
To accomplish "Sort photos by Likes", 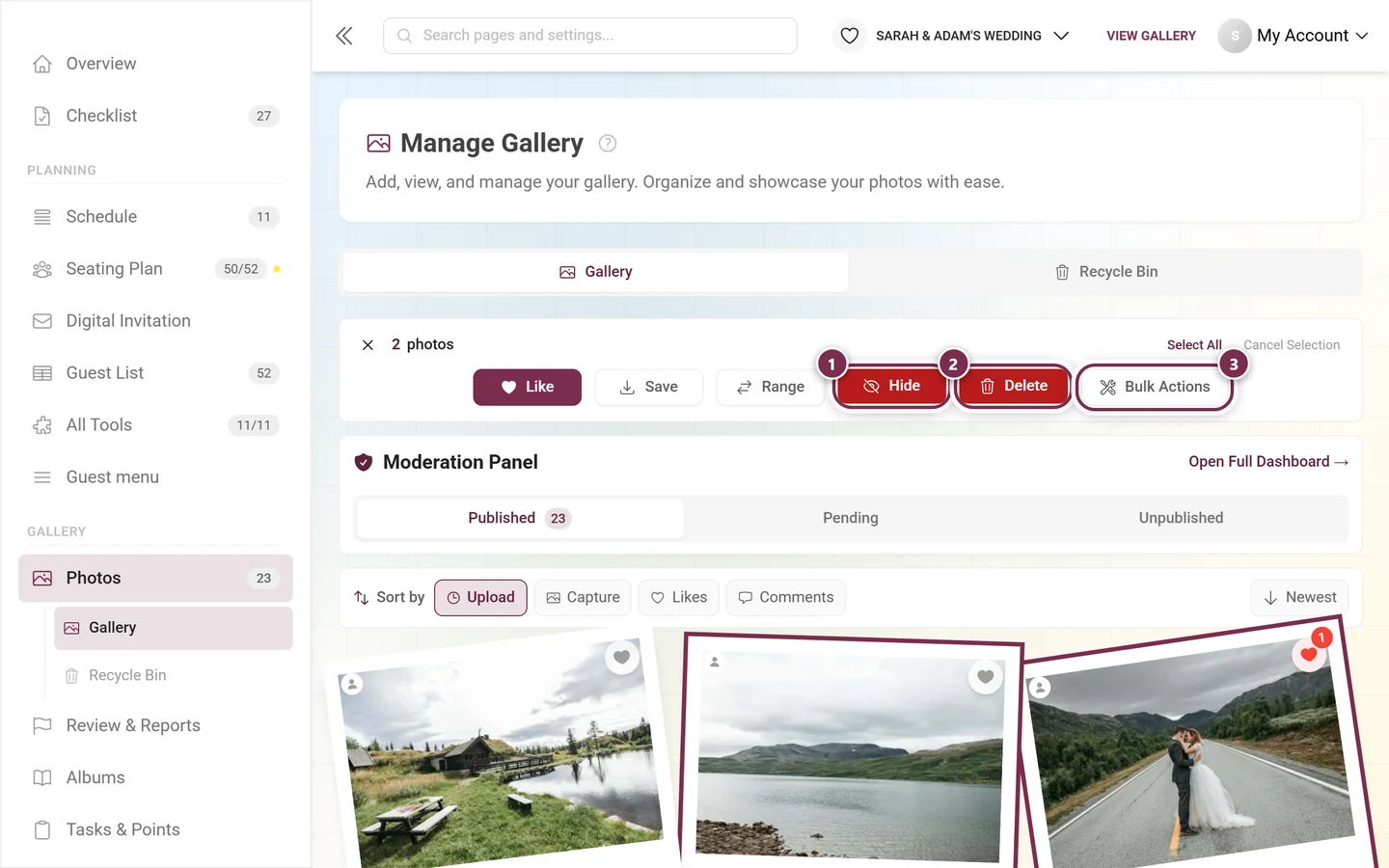I will [x=679, y=598].
